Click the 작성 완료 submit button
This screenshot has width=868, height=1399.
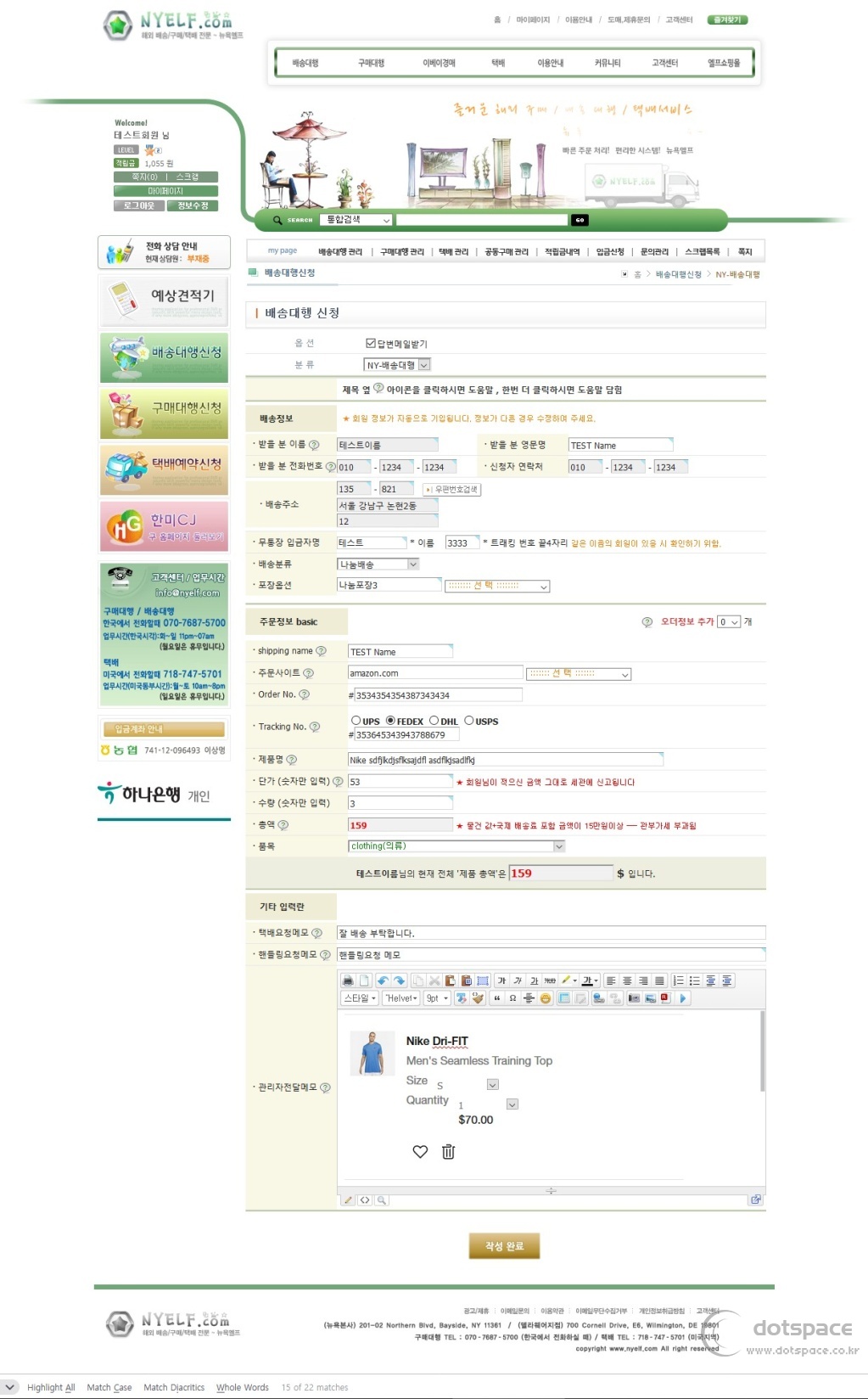(x=504, y=1246)
